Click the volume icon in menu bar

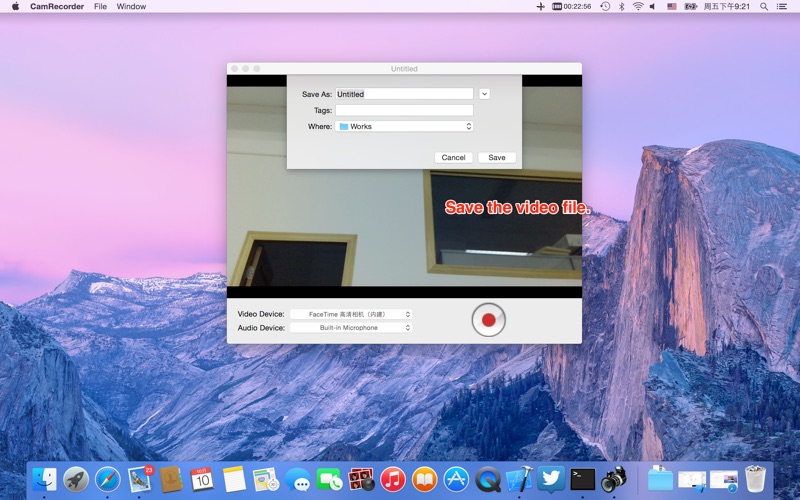click(653, 7)
